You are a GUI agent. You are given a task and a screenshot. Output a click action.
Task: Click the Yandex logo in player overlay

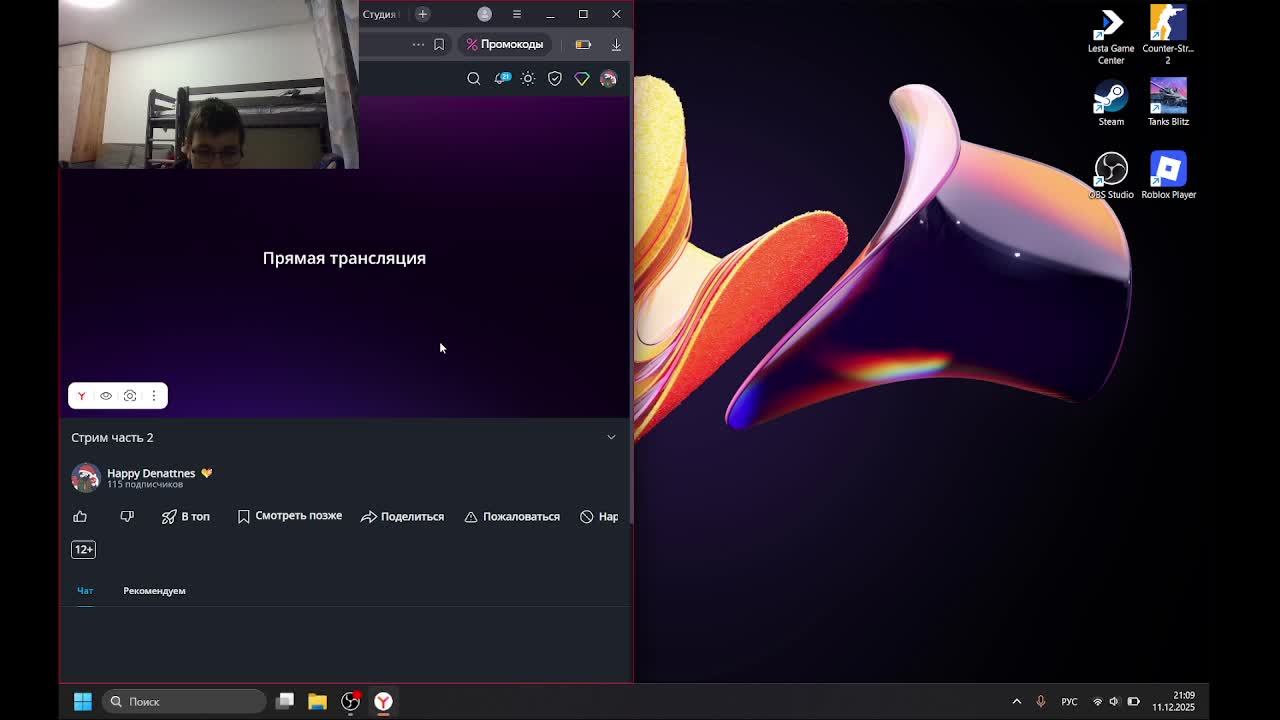tap(82, 396)
